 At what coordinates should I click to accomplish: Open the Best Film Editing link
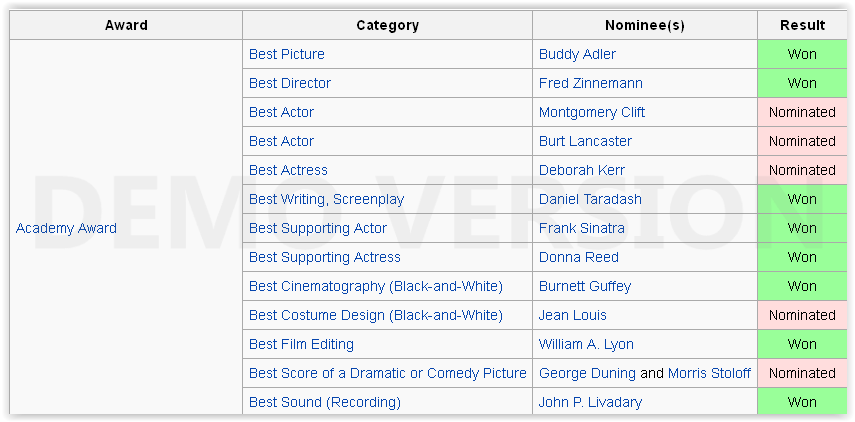301,344
